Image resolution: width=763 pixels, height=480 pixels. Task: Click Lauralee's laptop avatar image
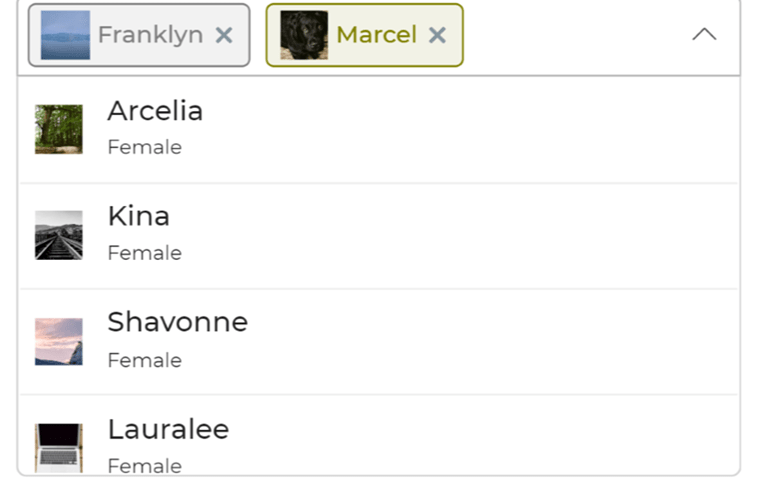[x=59, y=447]
